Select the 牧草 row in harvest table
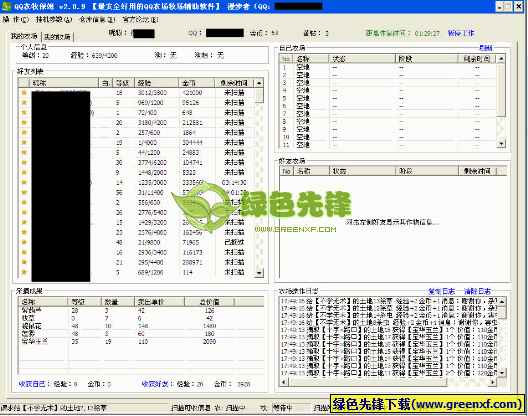This screenshot has width=528, height=416. [141, 318]
